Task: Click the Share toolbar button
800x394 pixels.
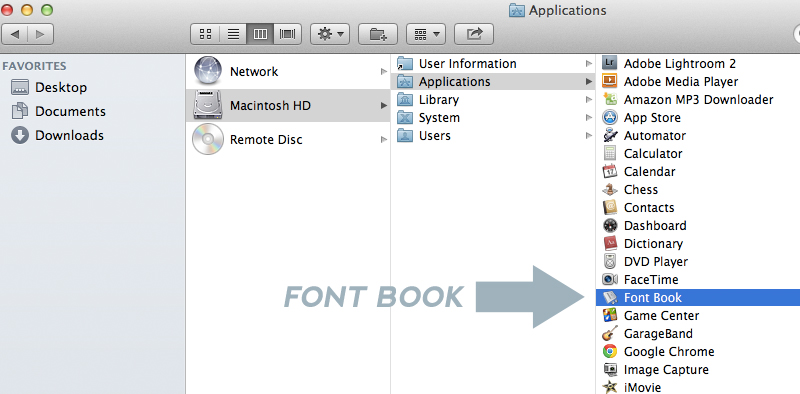Action: (474, 34)
